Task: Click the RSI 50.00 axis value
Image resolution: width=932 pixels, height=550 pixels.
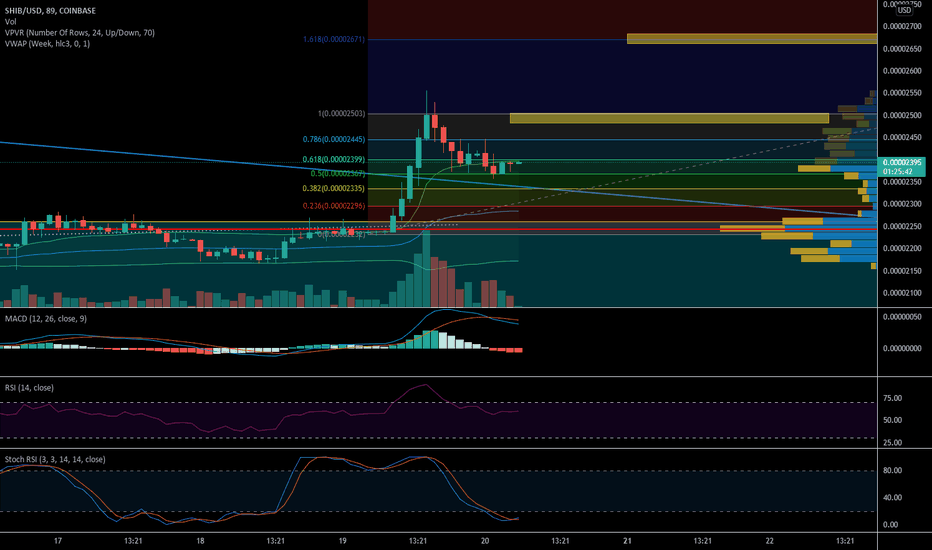Action: click(892, 420)
